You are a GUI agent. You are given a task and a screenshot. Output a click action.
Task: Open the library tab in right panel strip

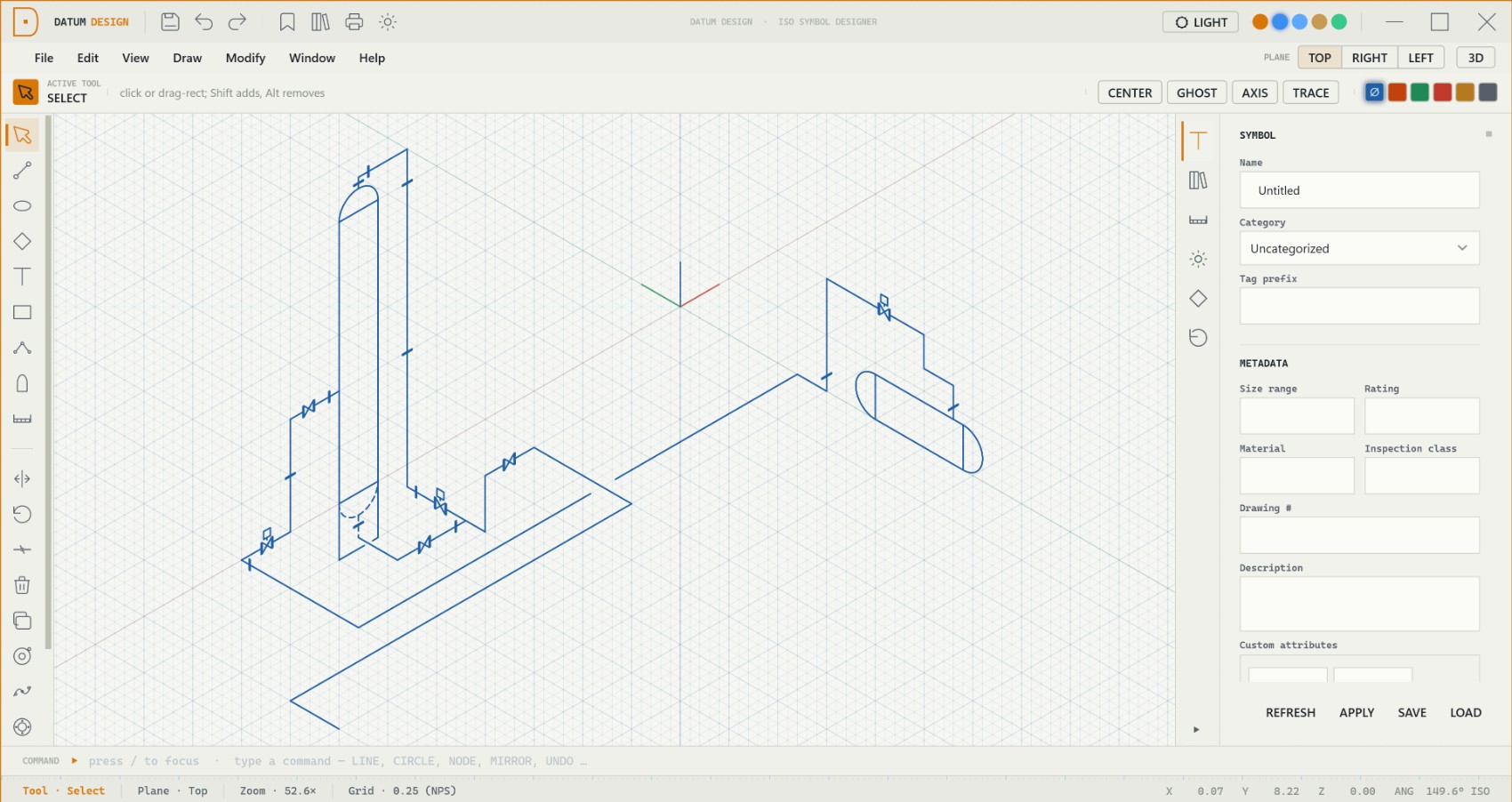click(1198, 180)
